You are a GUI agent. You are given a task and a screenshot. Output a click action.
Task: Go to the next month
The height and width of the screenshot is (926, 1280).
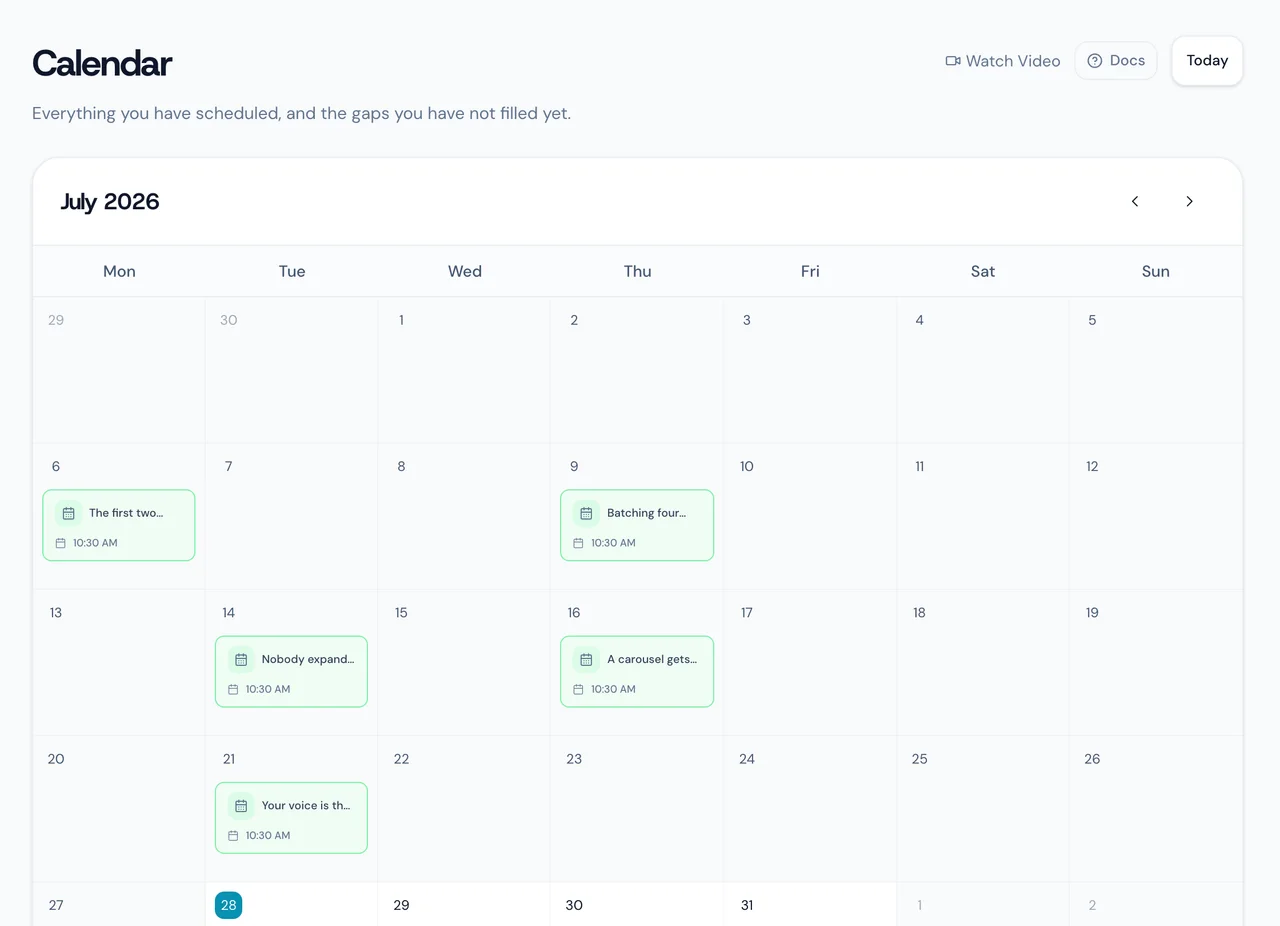1189,201
